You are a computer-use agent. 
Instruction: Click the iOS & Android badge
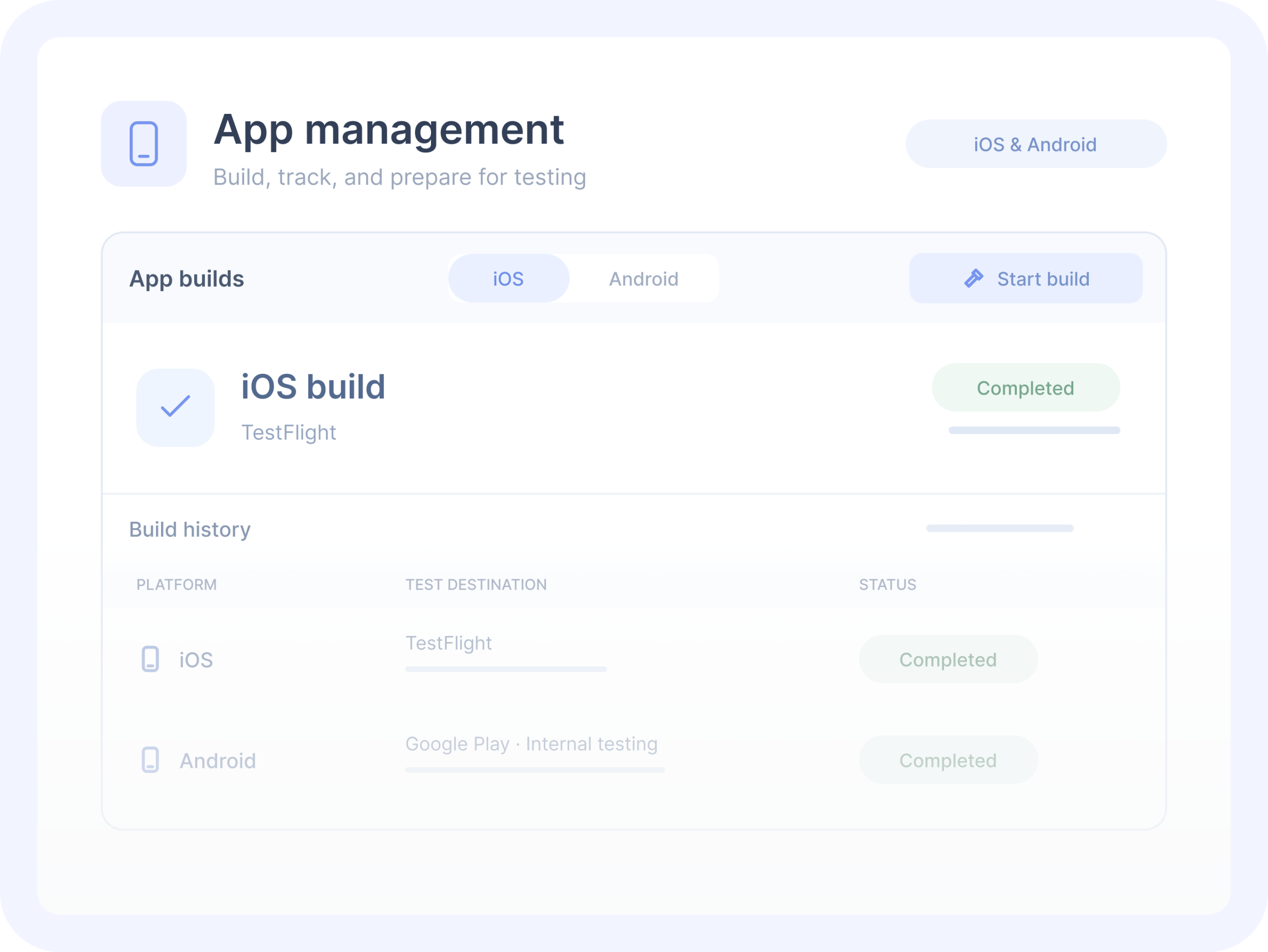pyautogui.click(x=1036, y=144)
